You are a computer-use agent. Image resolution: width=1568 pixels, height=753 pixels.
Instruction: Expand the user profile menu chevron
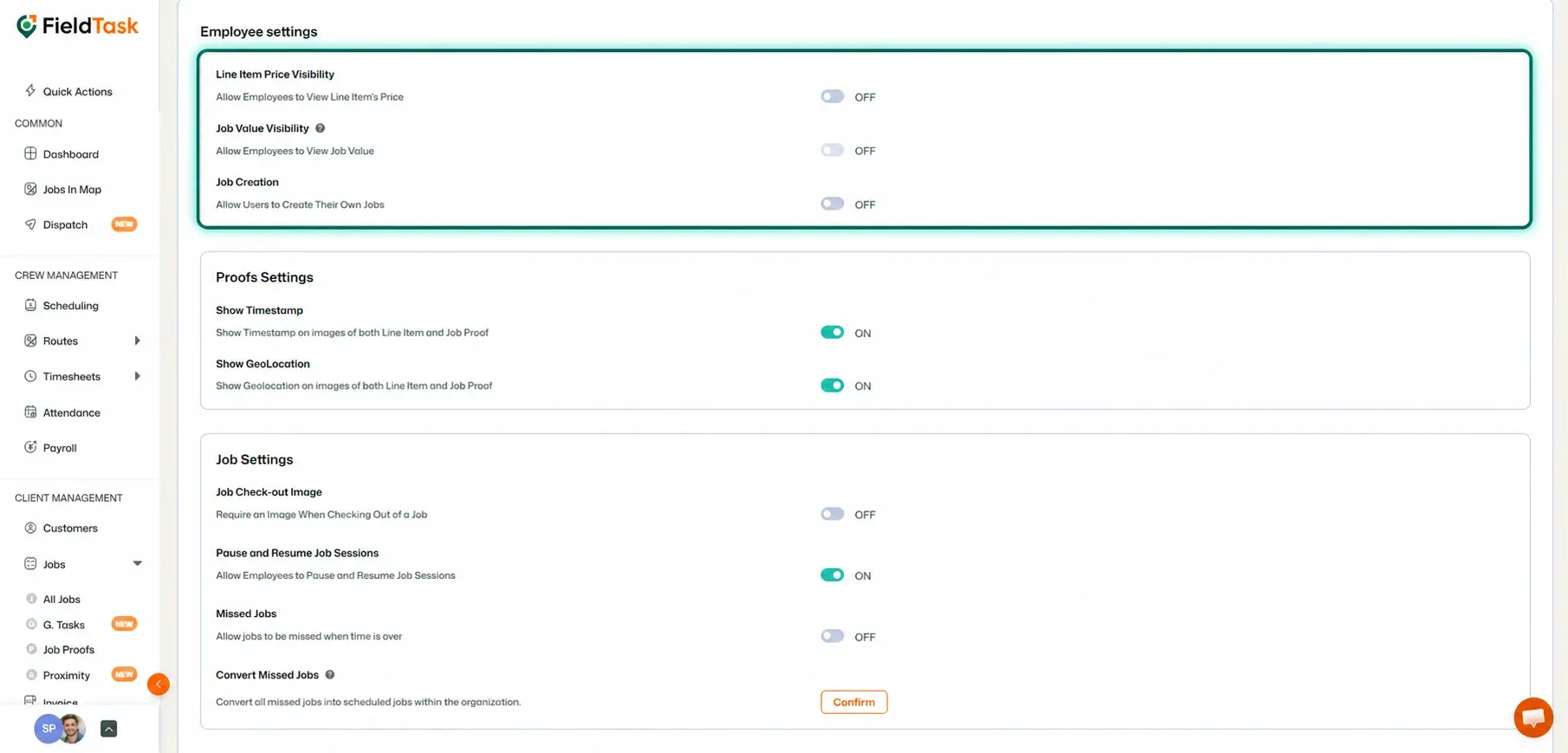109,729
